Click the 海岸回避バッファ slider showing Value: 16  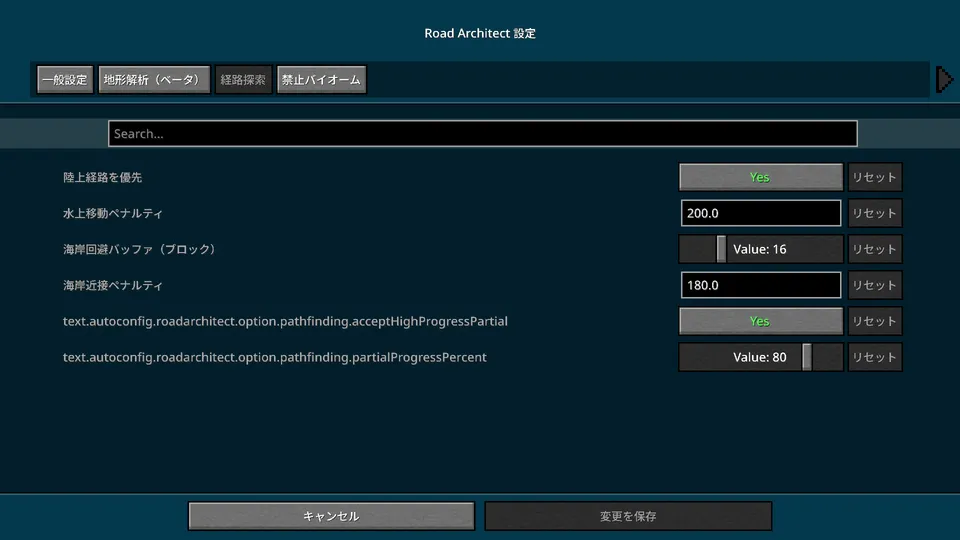pyautogui.click(x=760, y=249)
